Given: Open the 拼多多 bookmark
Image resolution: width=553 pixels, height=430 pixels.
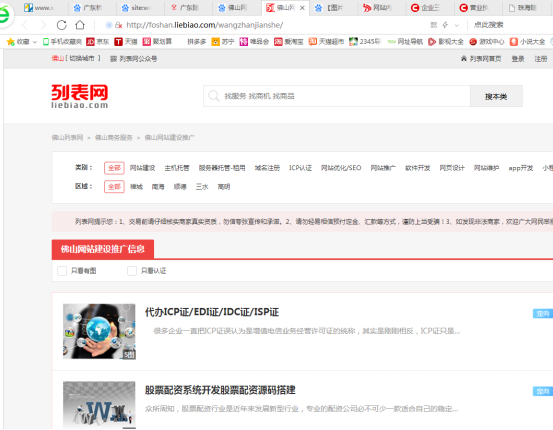Looking at the screenshot, I should [x=196, y=42].
